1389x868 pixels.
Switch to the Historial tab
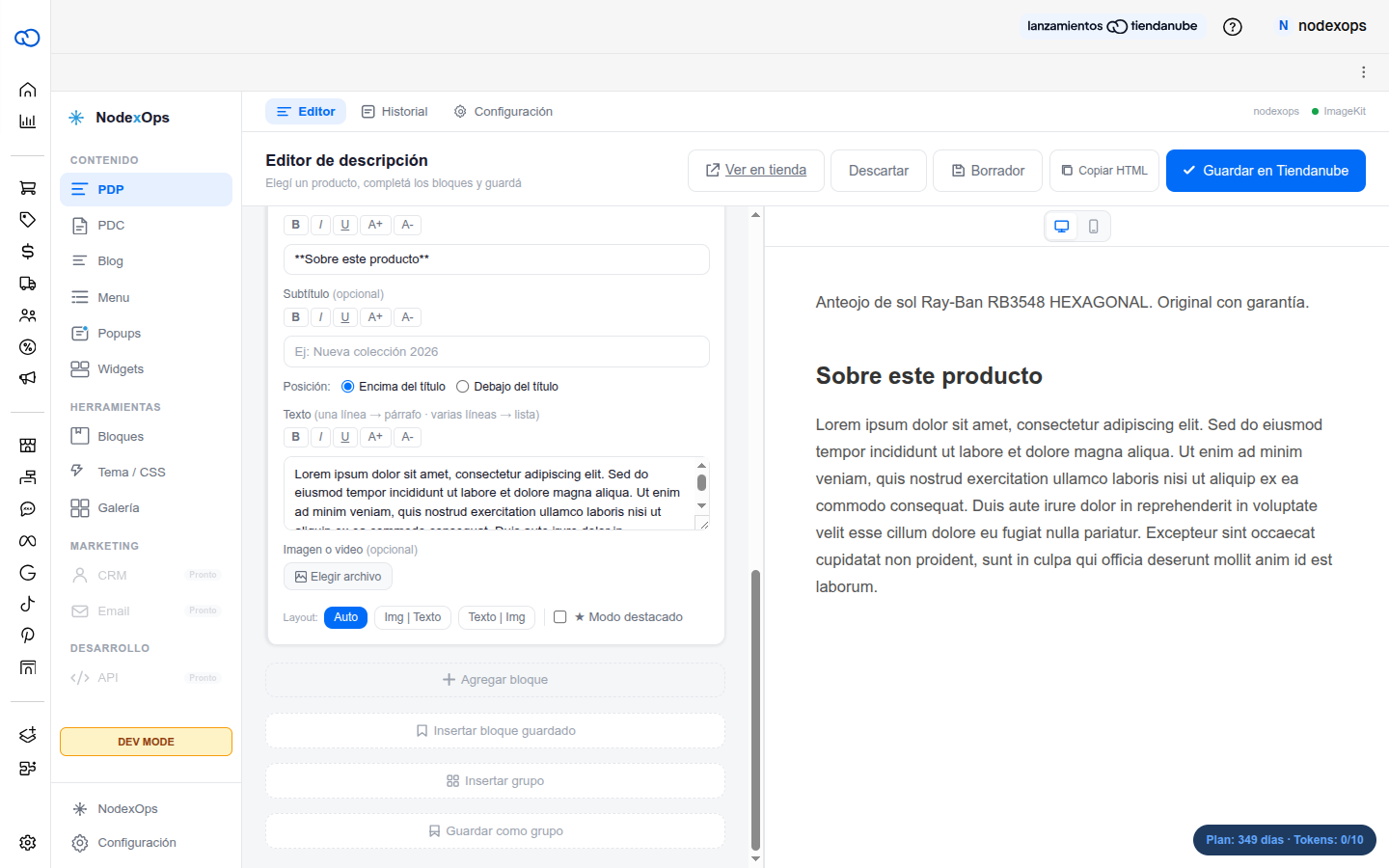click(395, 112)
